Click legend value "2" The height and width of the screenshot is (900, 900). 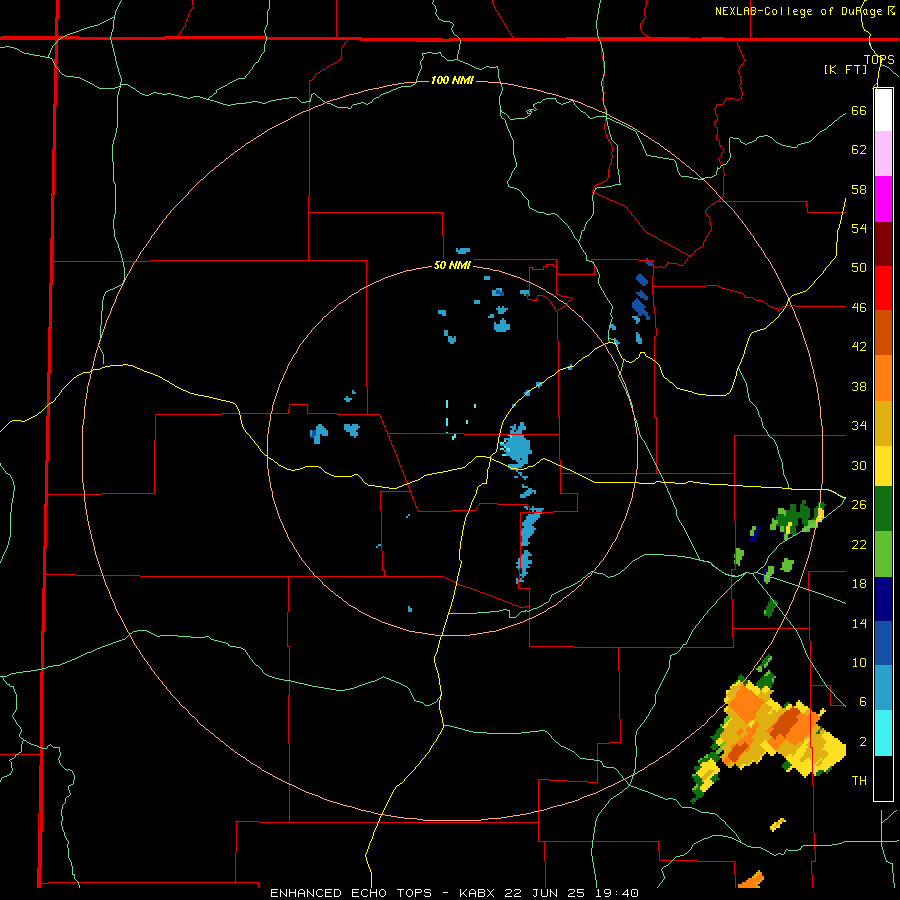pyautogui.click(x=862, y=742)
